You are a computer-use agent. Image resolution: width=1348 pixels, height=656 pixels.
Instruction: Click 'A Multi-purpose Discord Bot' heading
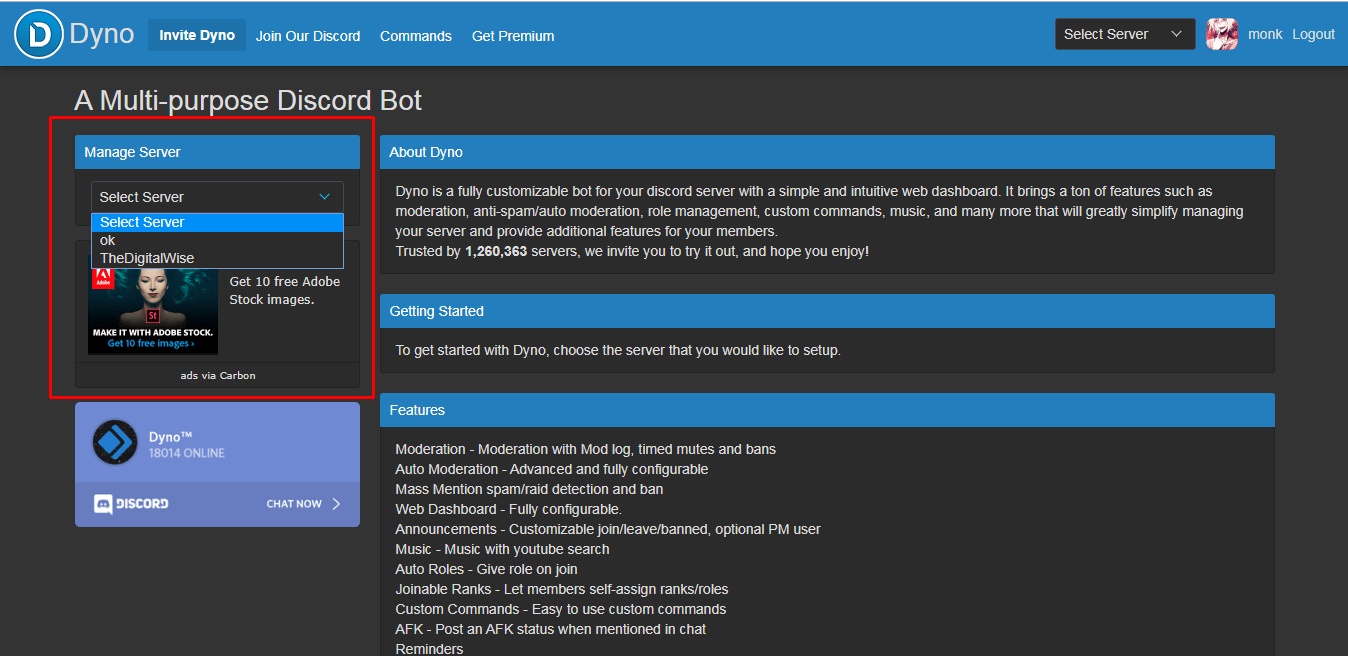click(248, 100)
